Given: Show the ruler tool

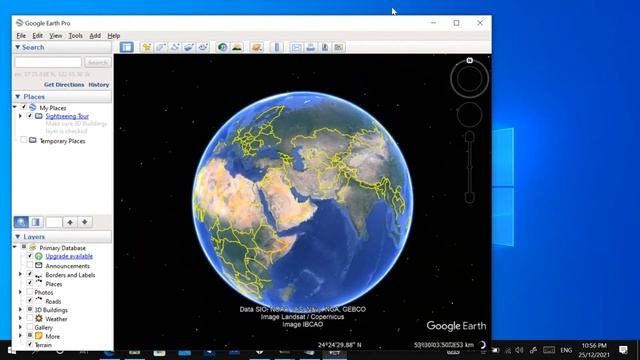Looking at the screenshot, I should [x=277, y=47].
